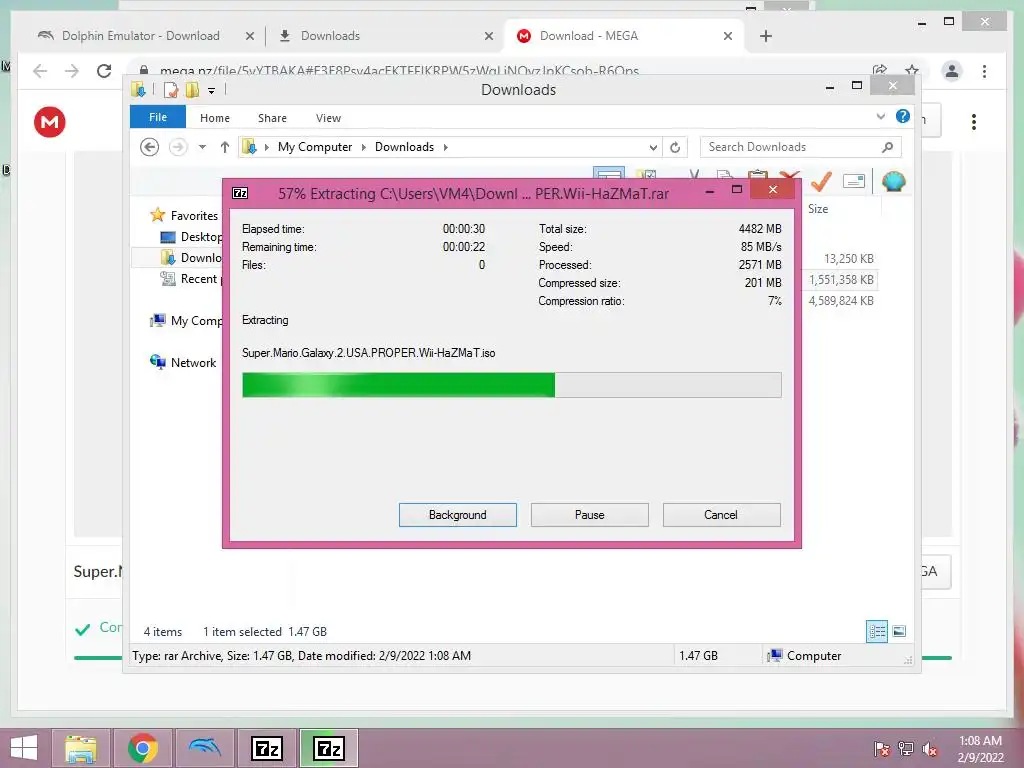Switch to large icons view
Image resolution: width=1024 pixels, height=768 pixels.
899,631
